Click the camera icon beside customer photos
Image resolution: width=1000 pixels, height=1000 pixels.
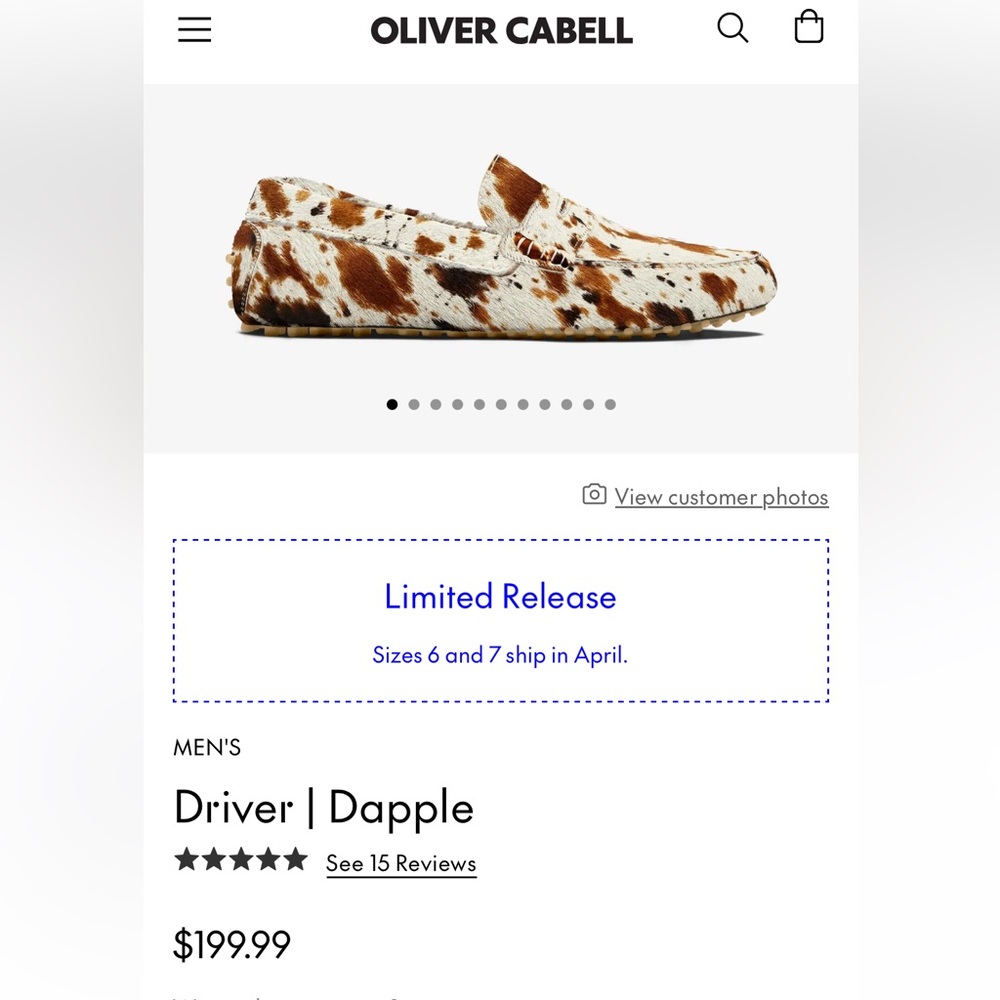pyautogui.click(x=594, y=494)
